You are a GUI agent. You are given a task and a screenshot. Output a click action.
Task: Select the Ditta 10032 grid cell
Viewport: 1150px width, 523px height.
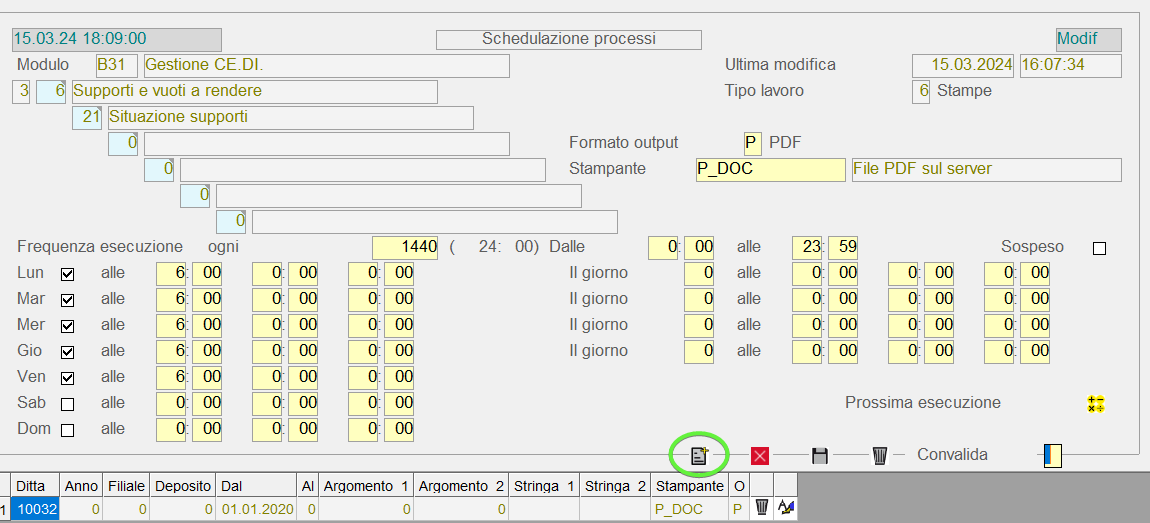pos(37,509)
